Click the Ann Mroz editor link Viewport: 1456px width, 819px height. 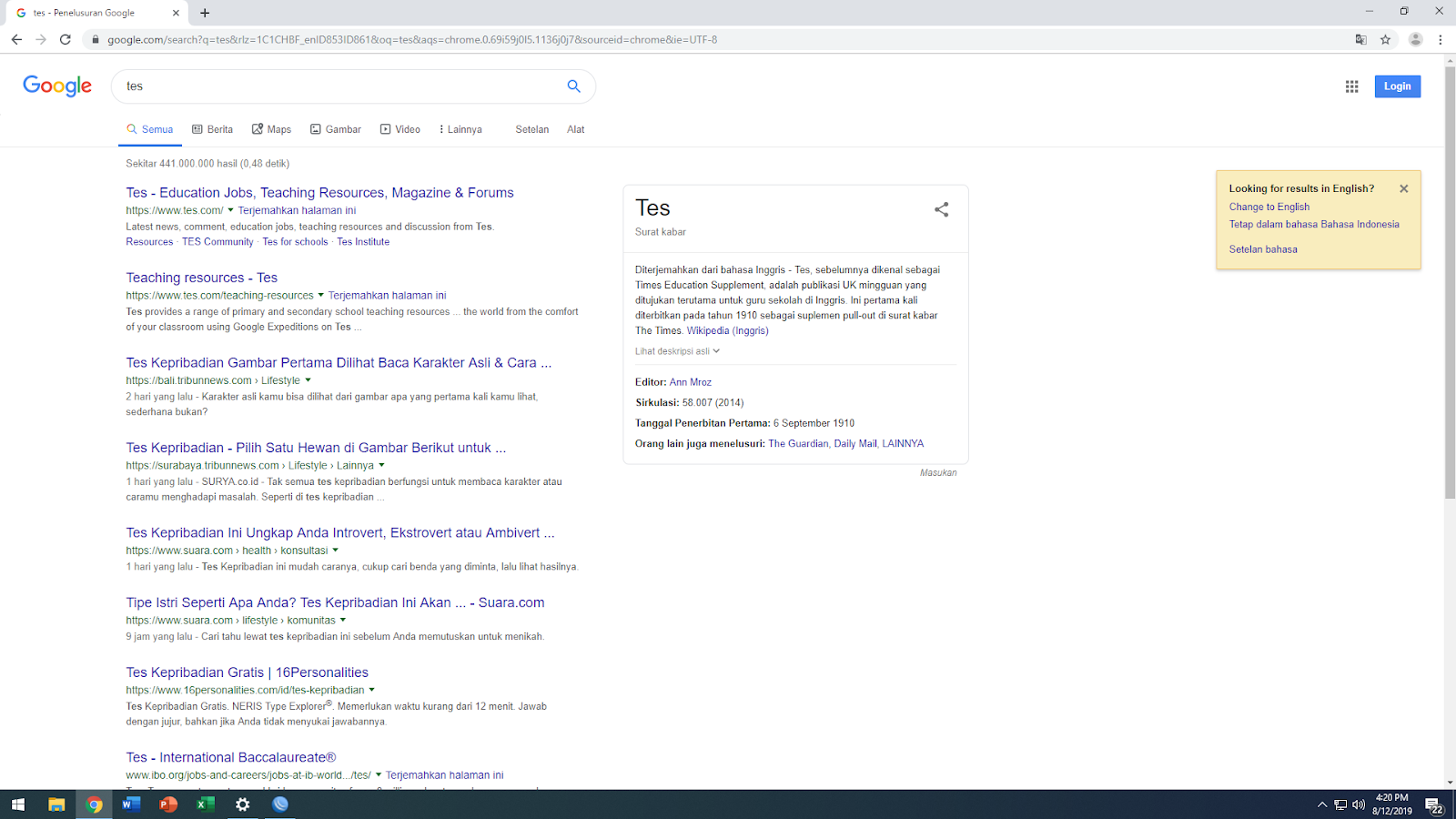click(691, 382)
